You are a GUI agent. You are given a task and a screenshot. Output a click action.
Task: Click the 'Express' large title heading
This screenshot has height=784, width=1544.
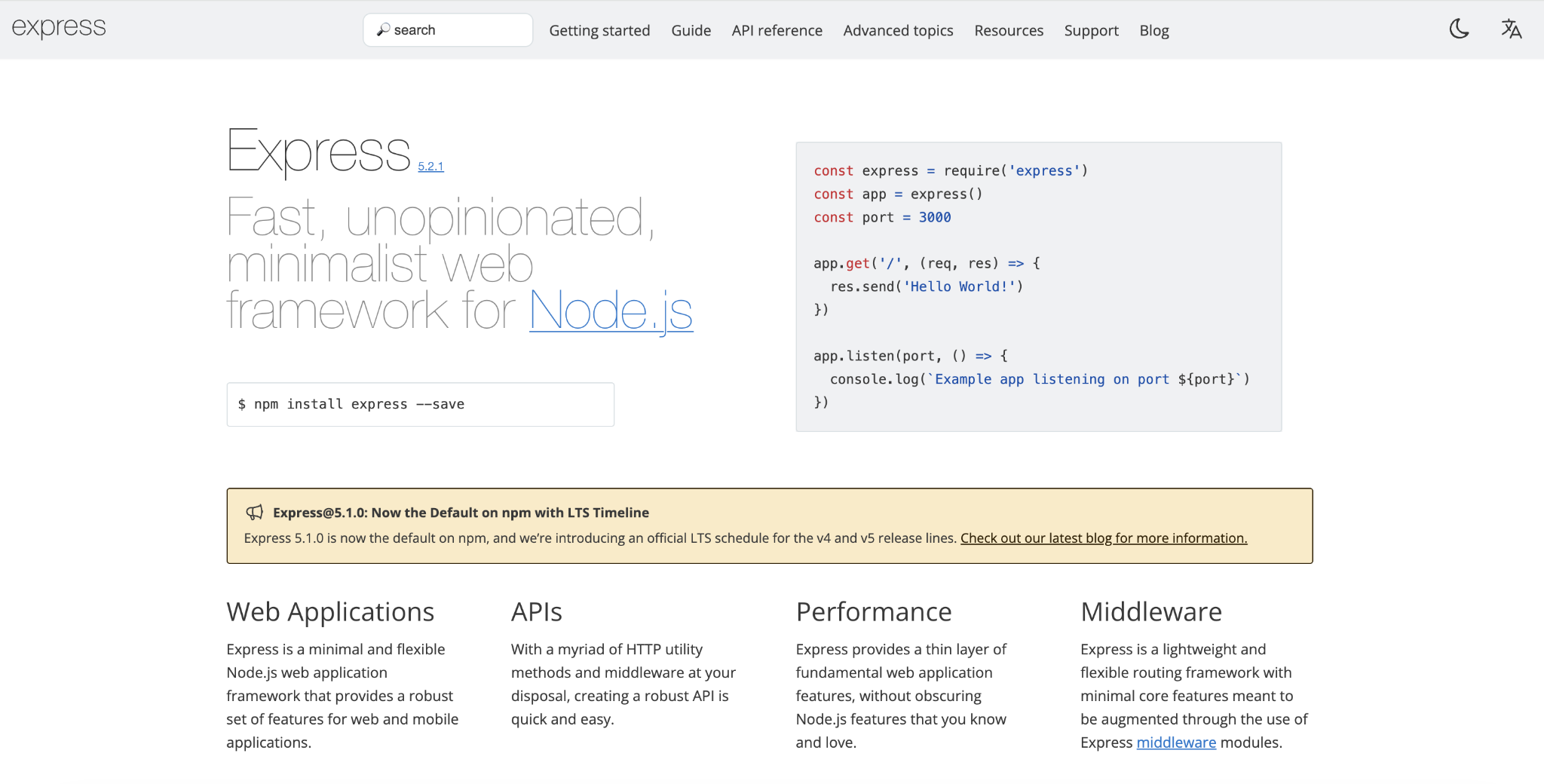[319, 153]
